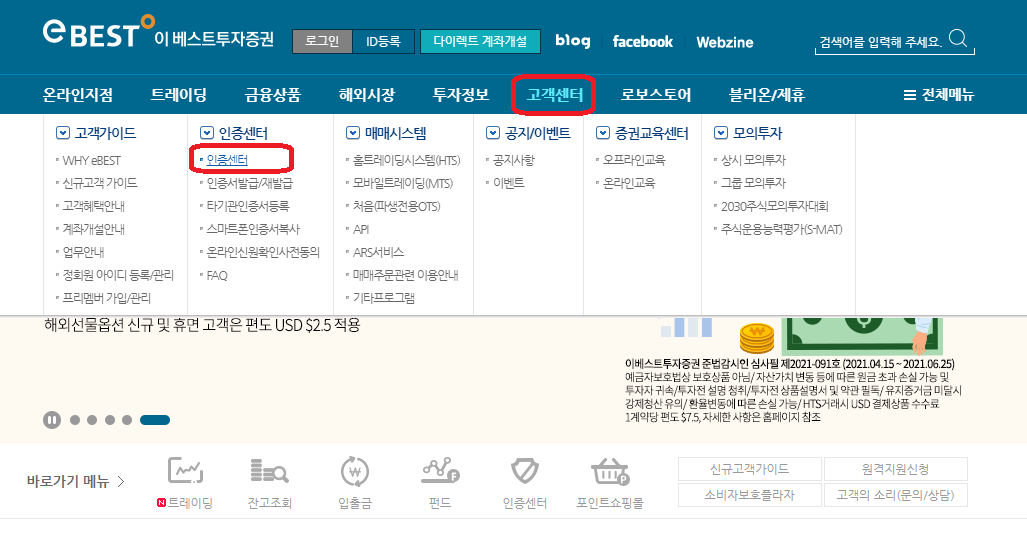
Task: Click the 모의투자 section arrow icon
Action: point(721,133)
